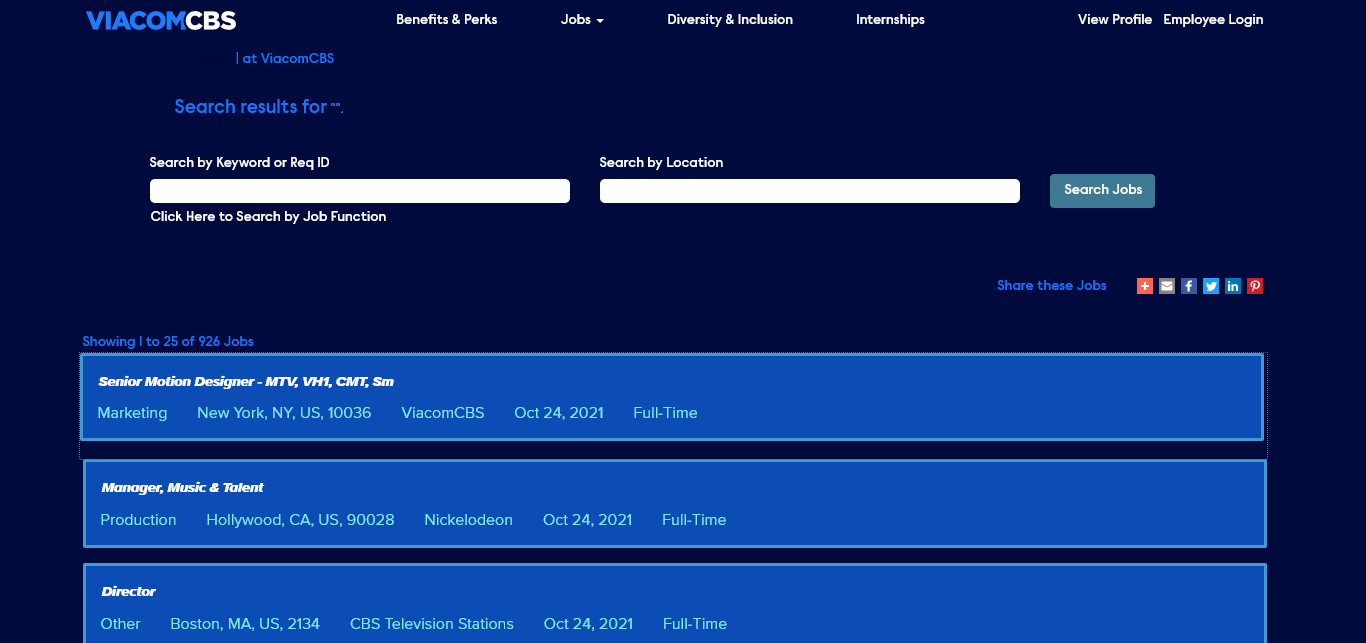Share these jobs by email icon
The width and height of the screenshot is (1366, 643).
[x=1167, y=286]
